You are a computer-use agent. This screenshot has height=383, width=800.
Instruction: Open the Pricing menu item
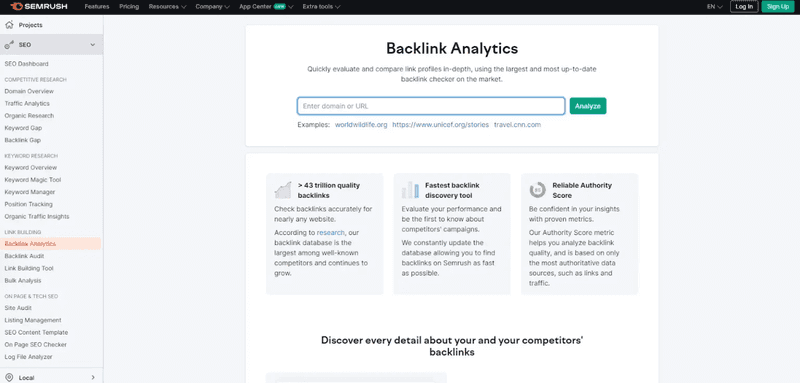point(129,7)
